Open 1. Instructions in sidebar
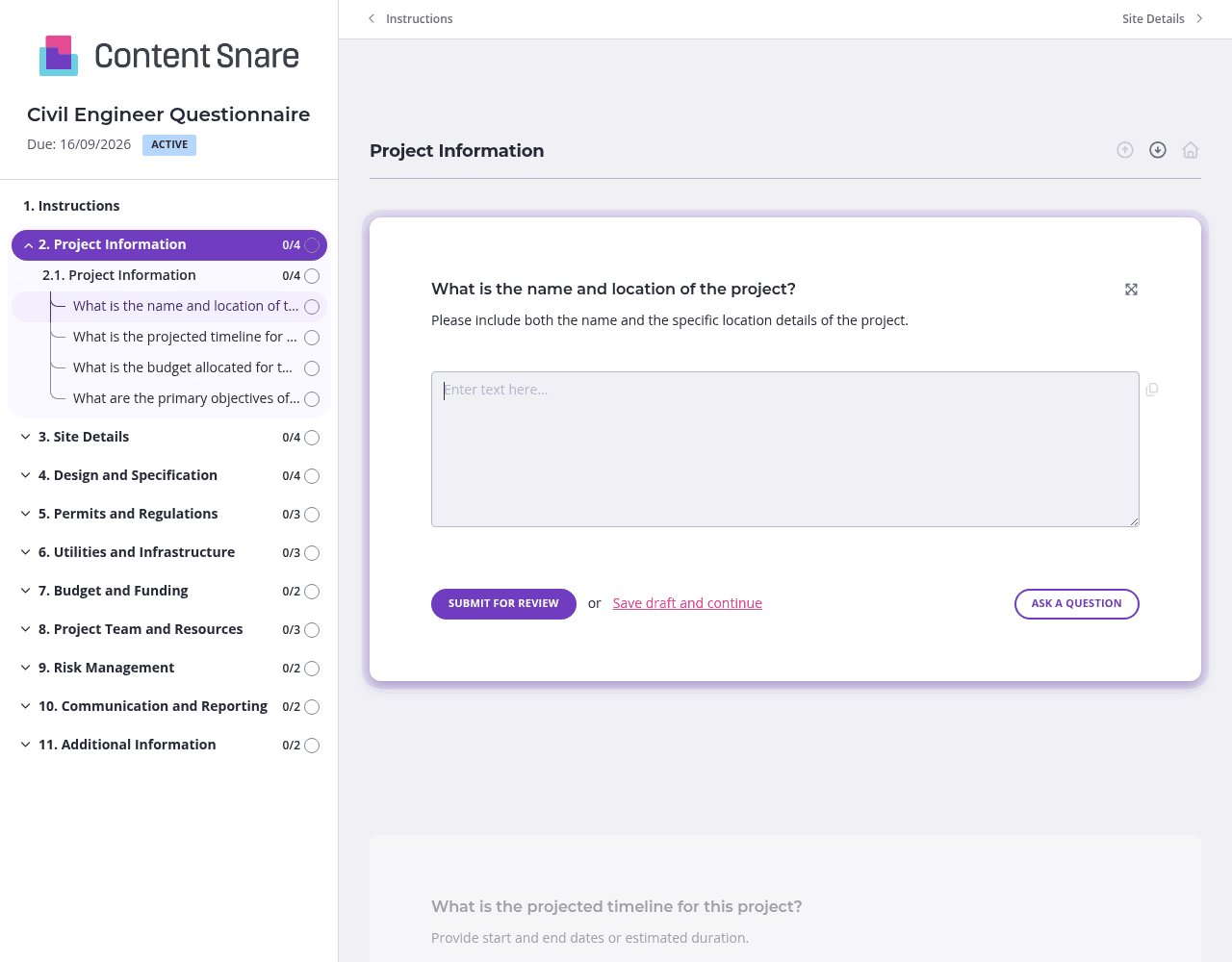 [71, 206]
